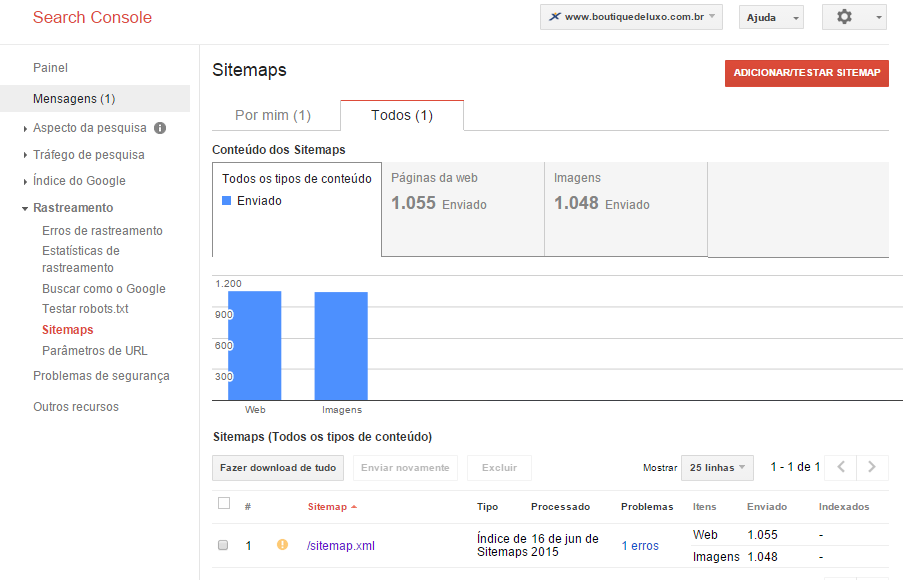The height and width of the screenshot is (580, 909).
Task: Sort by the Sitemap column header
Action: pyautogui.click(x=327, y=507)
